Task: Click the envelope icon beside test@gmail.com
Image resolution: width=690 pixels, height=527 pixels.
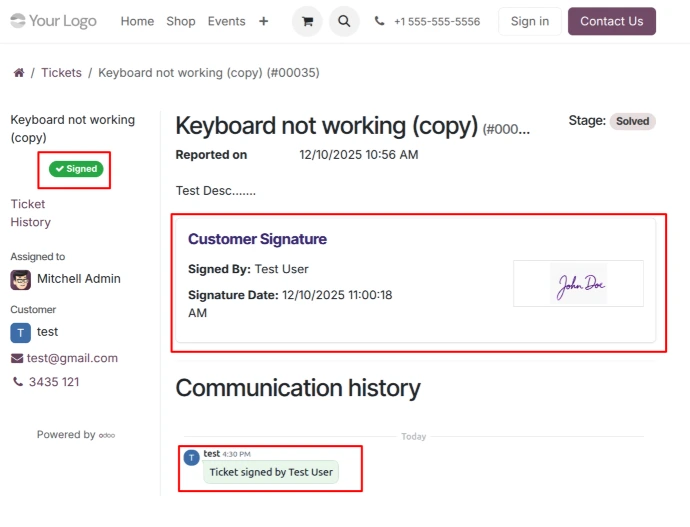Action: 17,358
